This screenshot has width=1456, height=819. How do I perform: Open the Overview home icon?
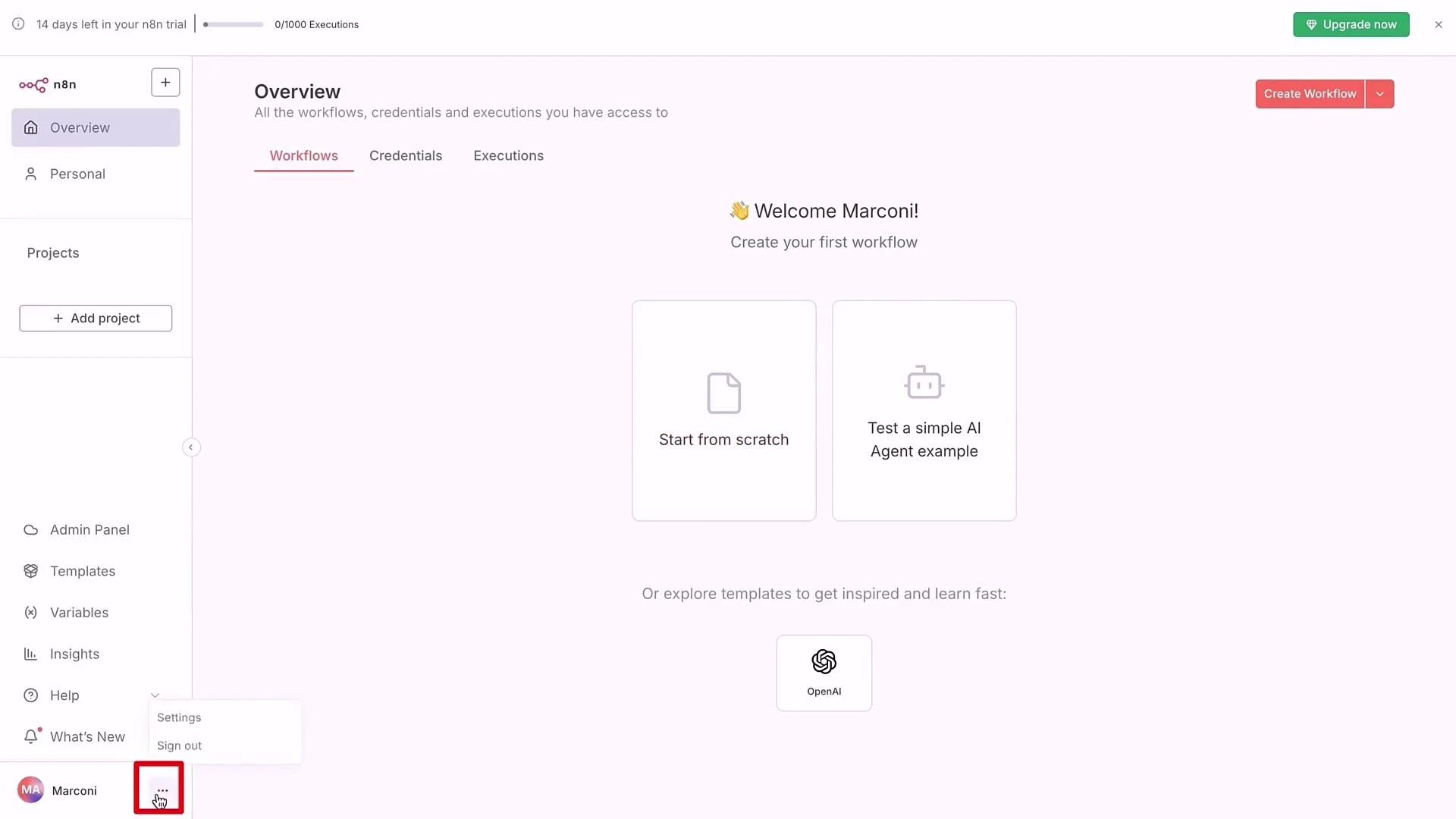(x=31, y=127)
